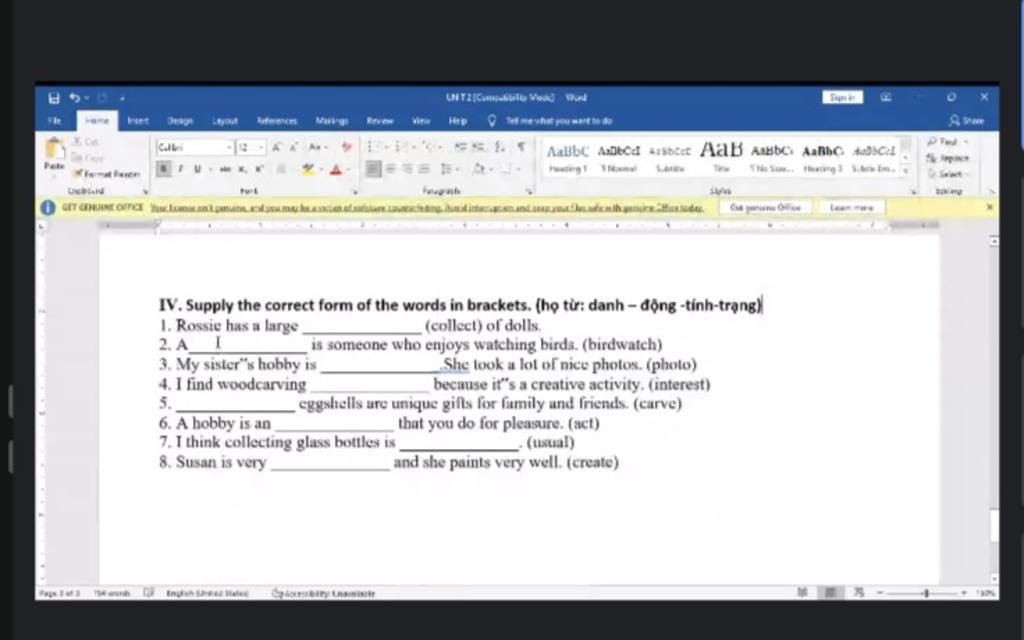
Task: Decrease font size with Shrink Font
Action: click(x=293, y=148)
